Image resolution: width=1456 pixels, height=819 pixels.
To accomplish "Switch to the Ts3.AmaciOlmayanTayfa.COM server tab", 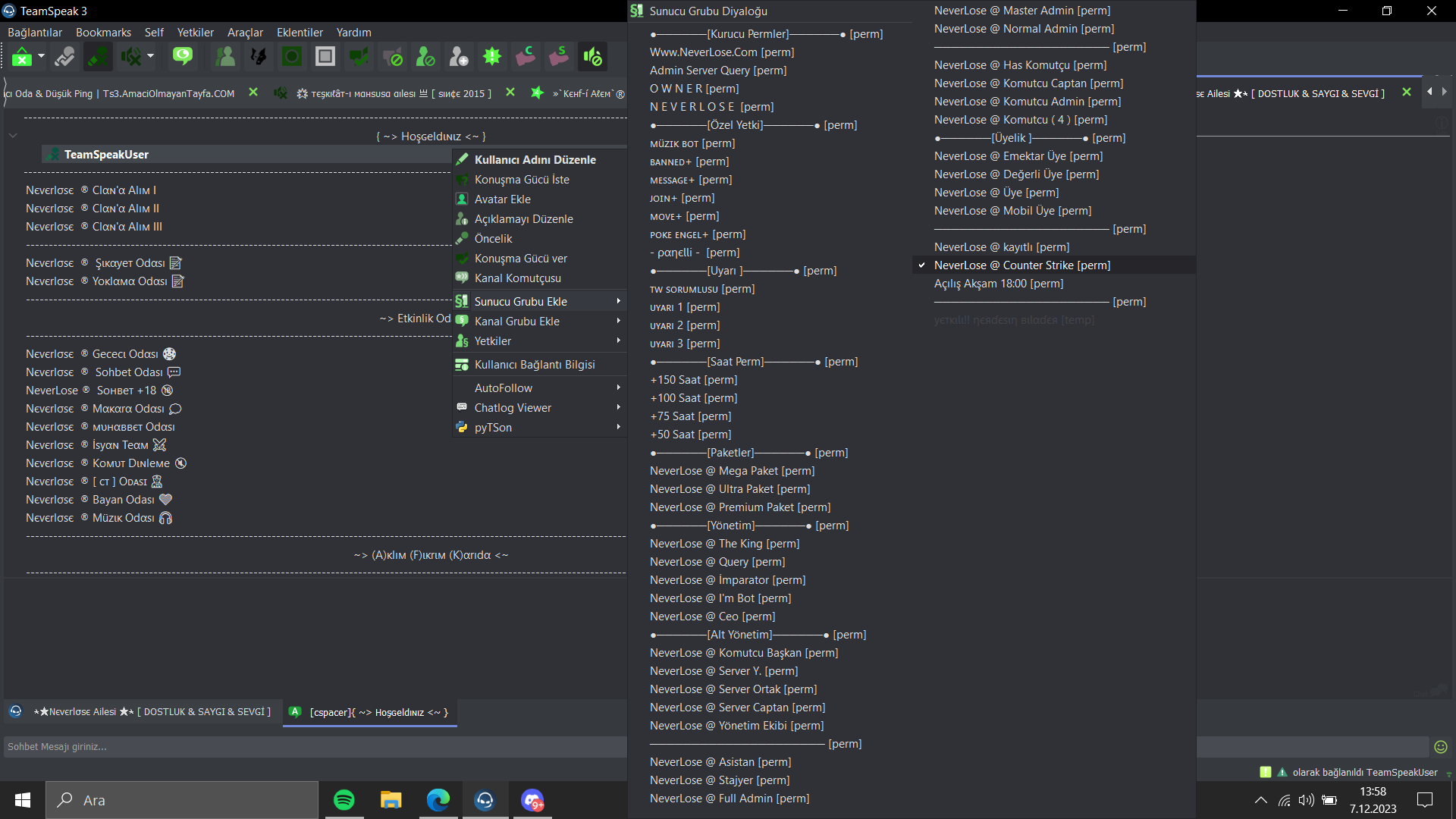I will (x=121, y=93).
